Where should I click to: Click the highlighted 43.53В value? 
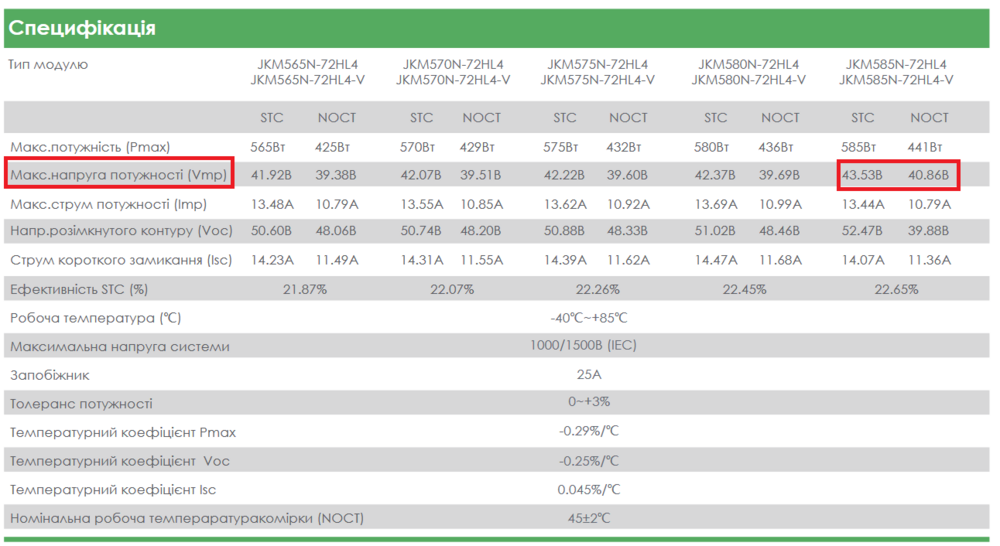pos(862,175)
